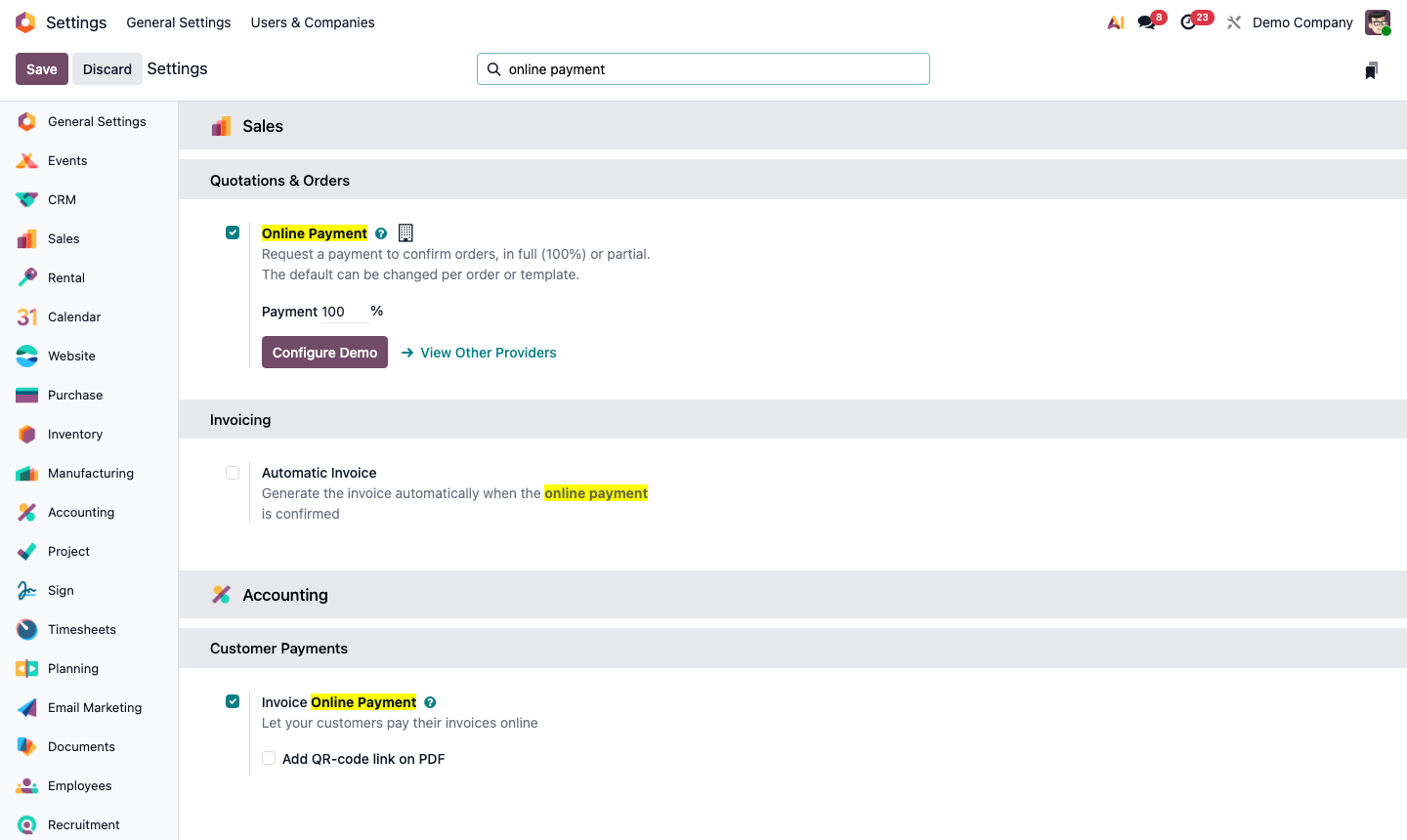The width and height of the screenshot is (1407, 840).
Task: Open the user avatar account menu
Action: click(x=1377, y=21)
